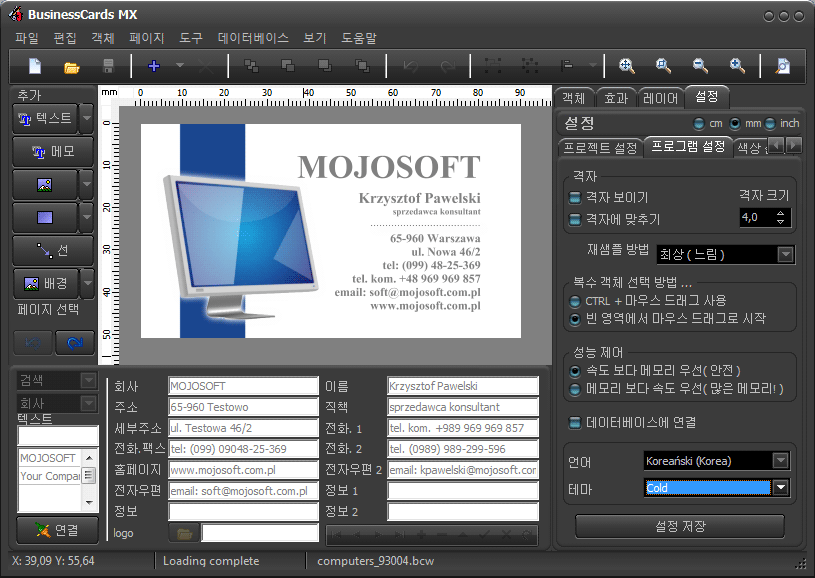Open the 데이터베이스 menu
Image resolution: width=815 pixels, height=578 pixels.
(x=253, y=38)
